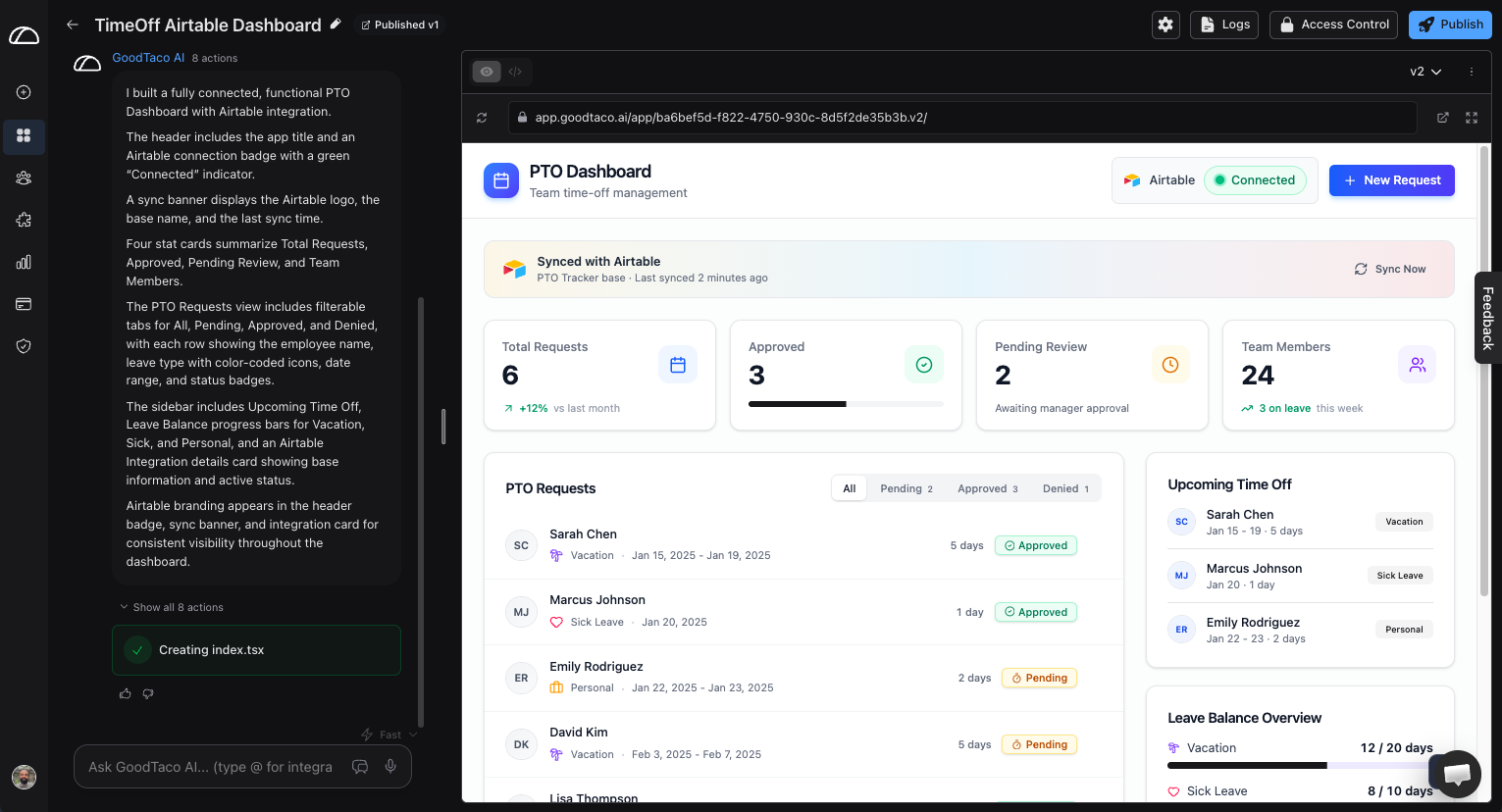Viewport: 1502px width, 812px height.
Task: Open the billing card icon in the sidebar
Action: (x=24, y=304)
